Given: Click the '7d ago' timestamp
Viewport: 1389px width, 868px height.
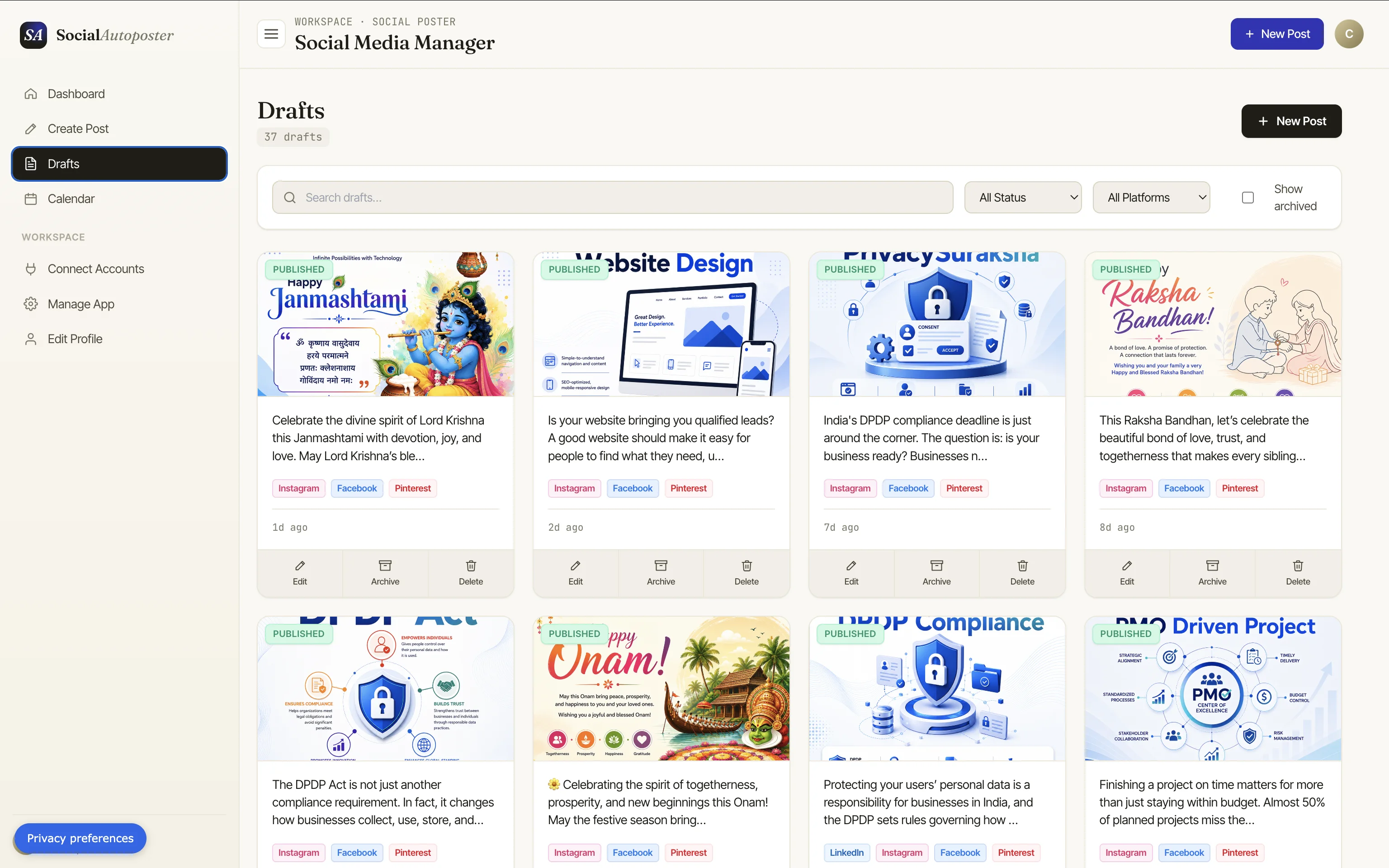Looking at the screenshot, I should coord(841,527).
